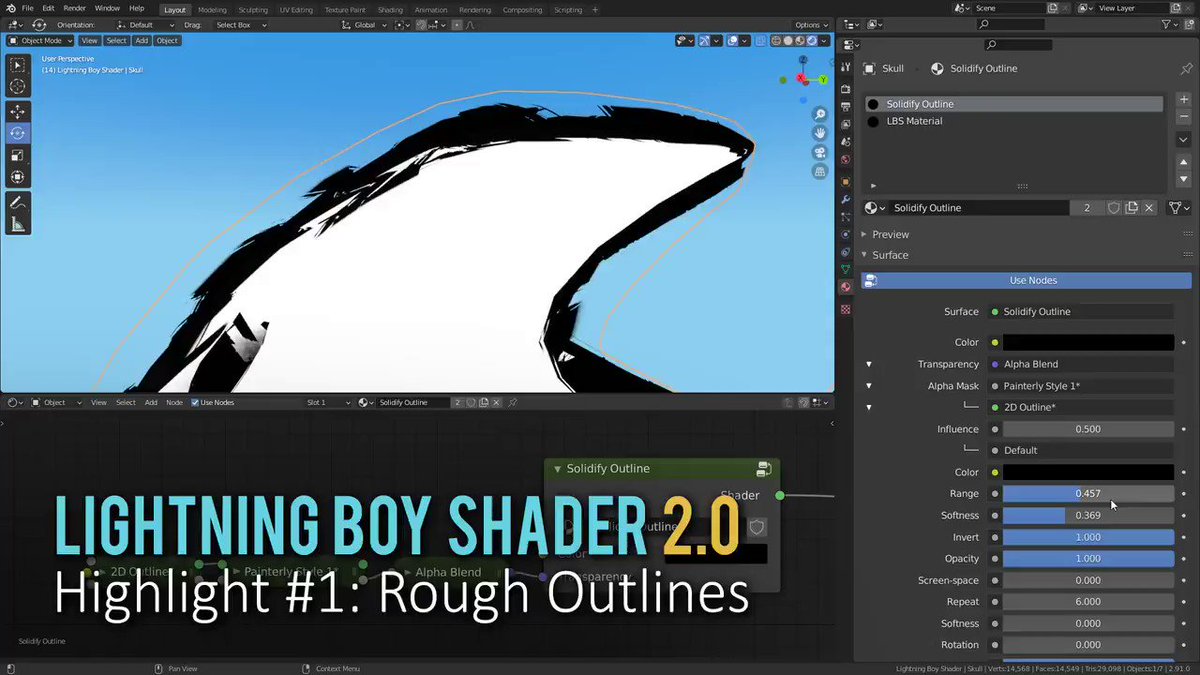Toggle camera view gizmo
Viewport: 1200px width, 675px height.
point(820,152)
